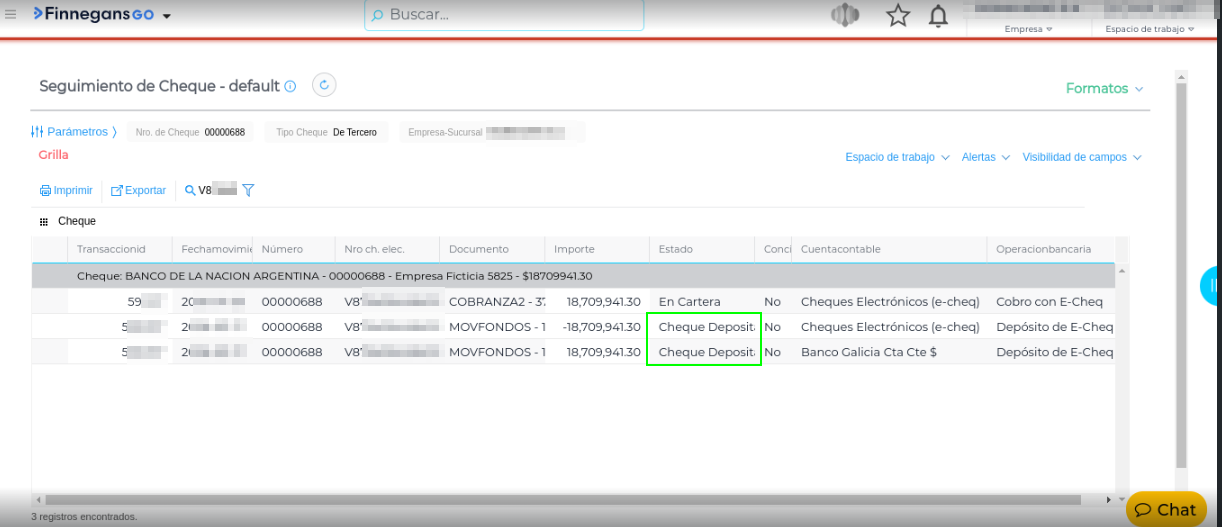1222x527 pixels.
Task: Open the notifications bell
Action: point(938,16)
